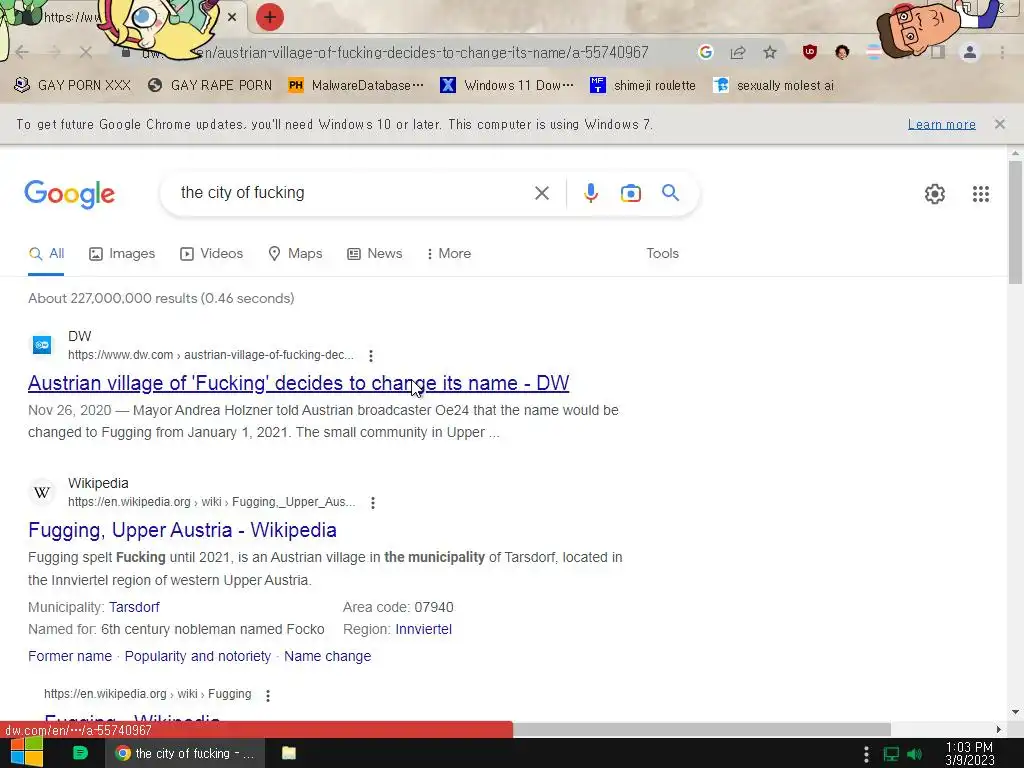Open the uBlock Origin extension
Image resolution: width=1024 pixels, height=768 pixels.
[x=810, y=52]
